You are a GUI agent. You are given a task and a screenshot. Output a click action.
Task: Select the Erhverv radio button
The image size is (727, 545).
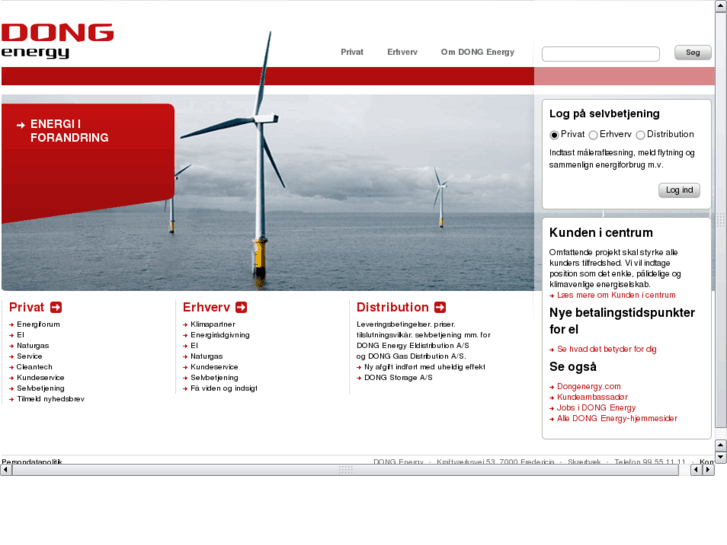click(x=593, y=135)
